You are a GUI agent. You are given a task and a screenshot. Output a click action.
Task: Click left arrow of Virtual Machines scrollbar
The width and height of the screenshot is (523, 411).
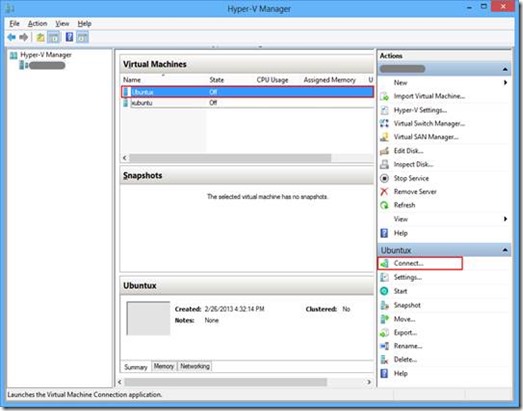125,158
